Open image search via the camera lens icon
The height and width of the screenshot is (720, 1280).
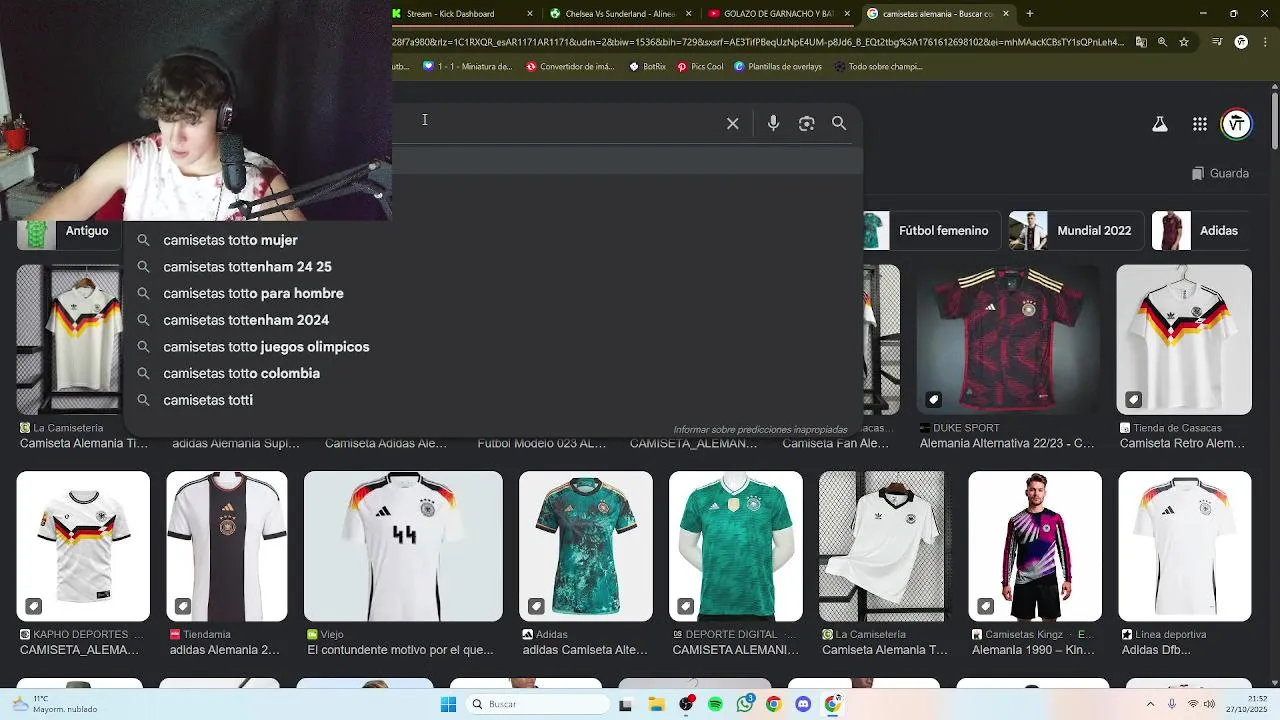[x=807, y=123]
